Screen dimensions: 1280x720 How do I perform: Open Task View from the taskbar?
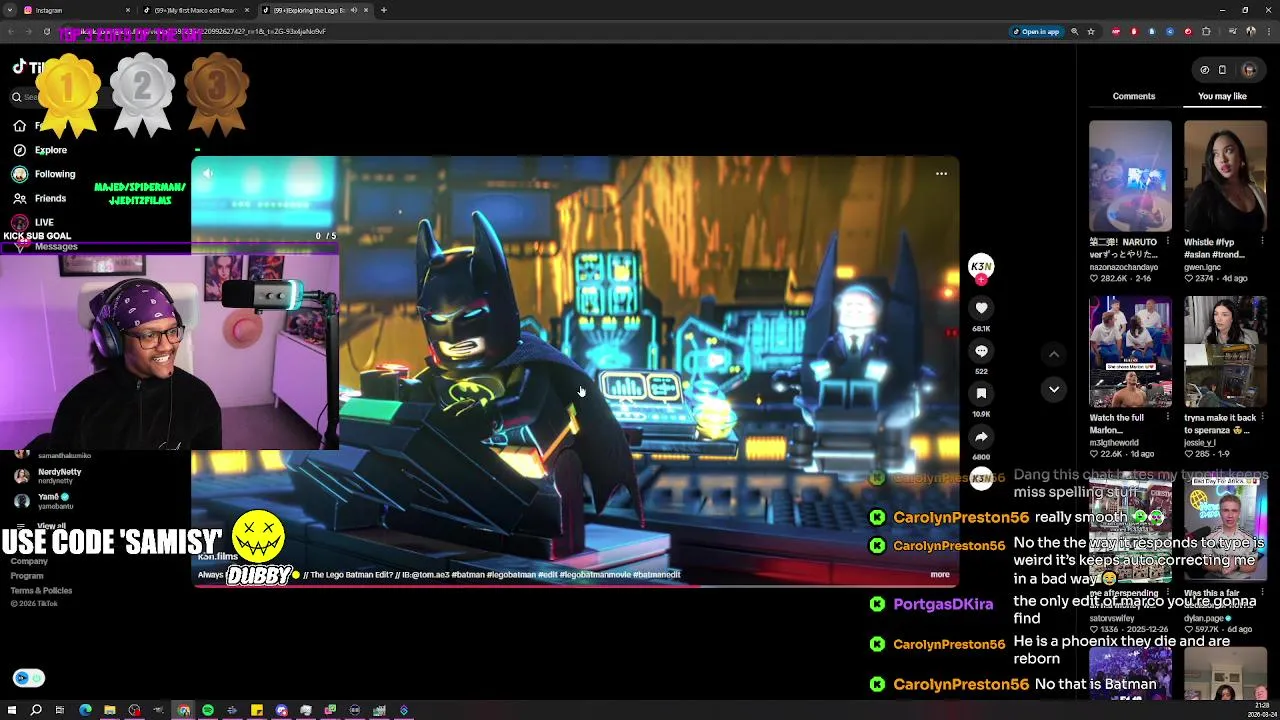60,710
